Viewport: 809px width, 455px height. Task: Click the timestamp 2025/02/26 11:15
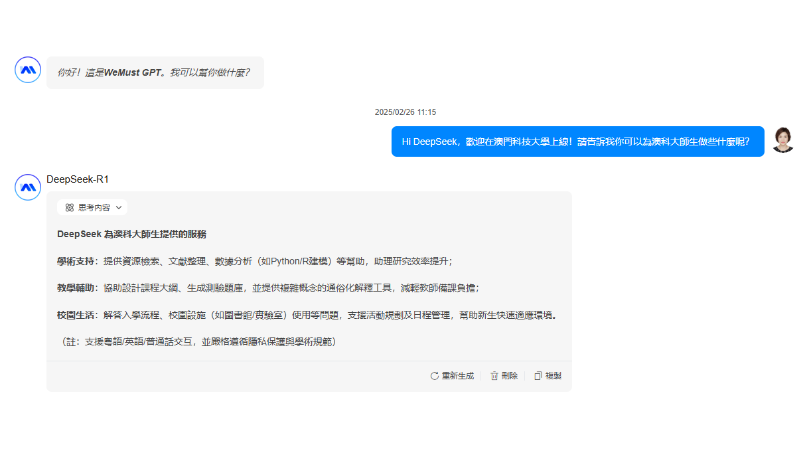pos(406,112)
